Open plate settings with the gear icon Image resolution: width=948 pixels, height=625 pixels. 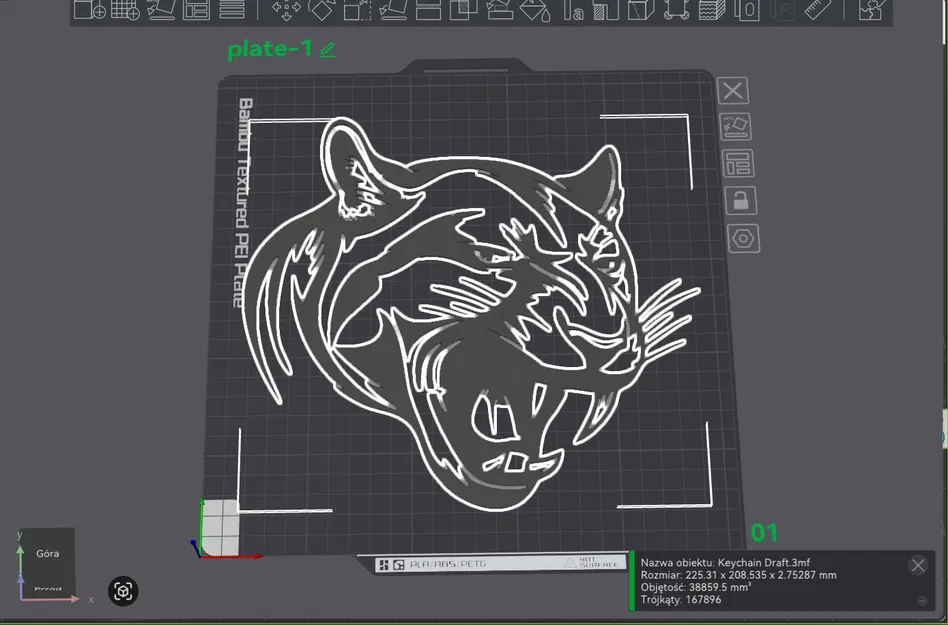click(742, 238)
